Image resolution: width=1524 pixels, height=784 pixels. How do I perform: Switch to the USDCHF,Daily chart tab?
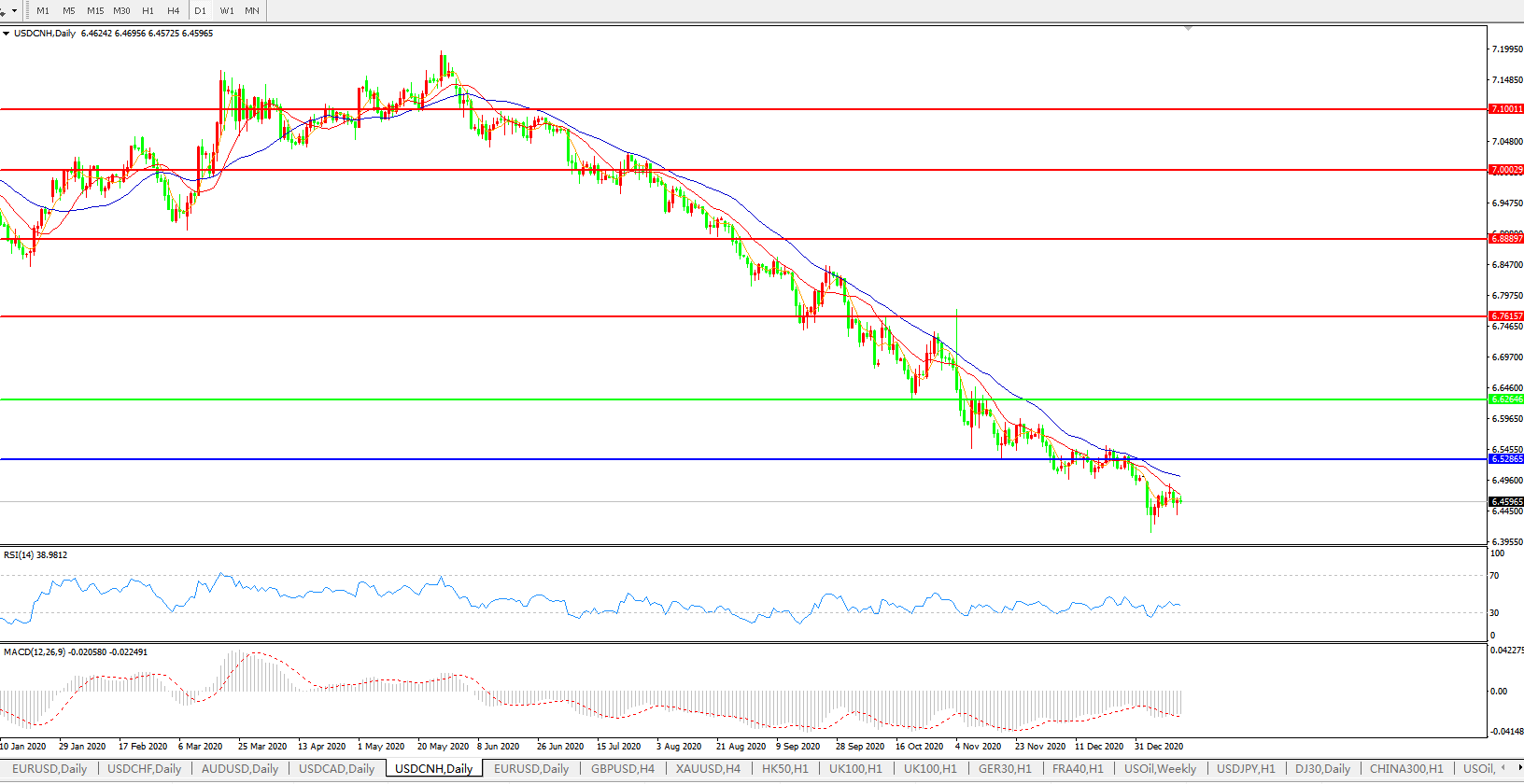[144, 769]
